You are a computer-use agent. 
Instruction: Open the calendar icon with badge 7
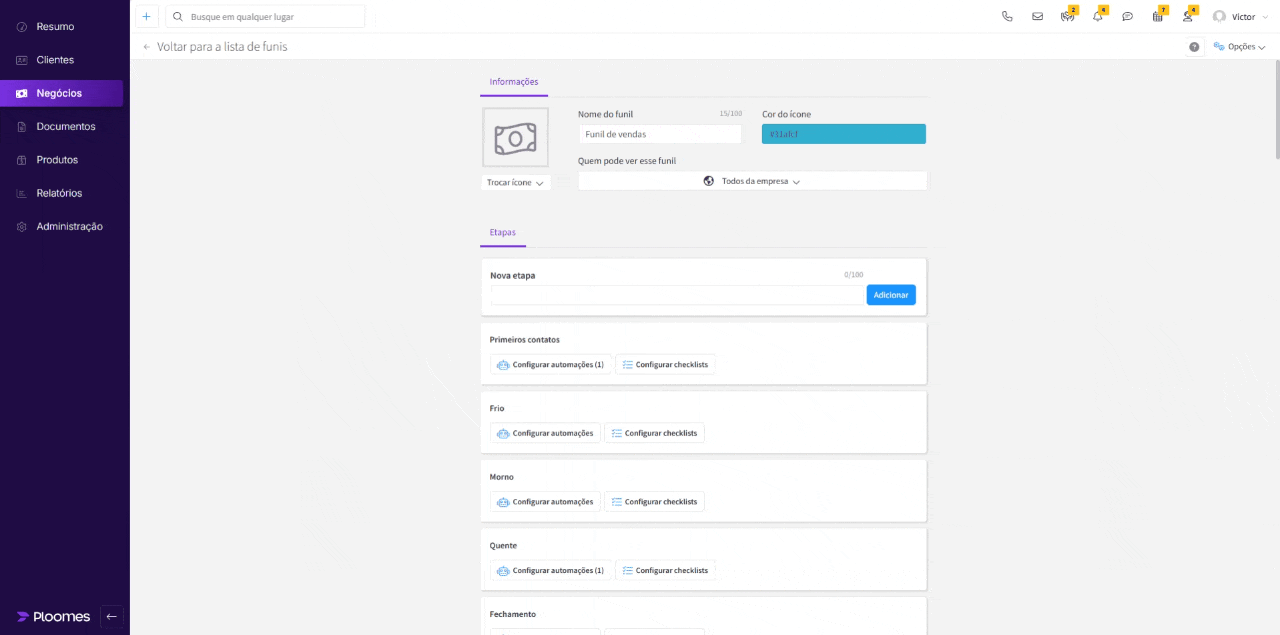click(x=1157, y=16)
